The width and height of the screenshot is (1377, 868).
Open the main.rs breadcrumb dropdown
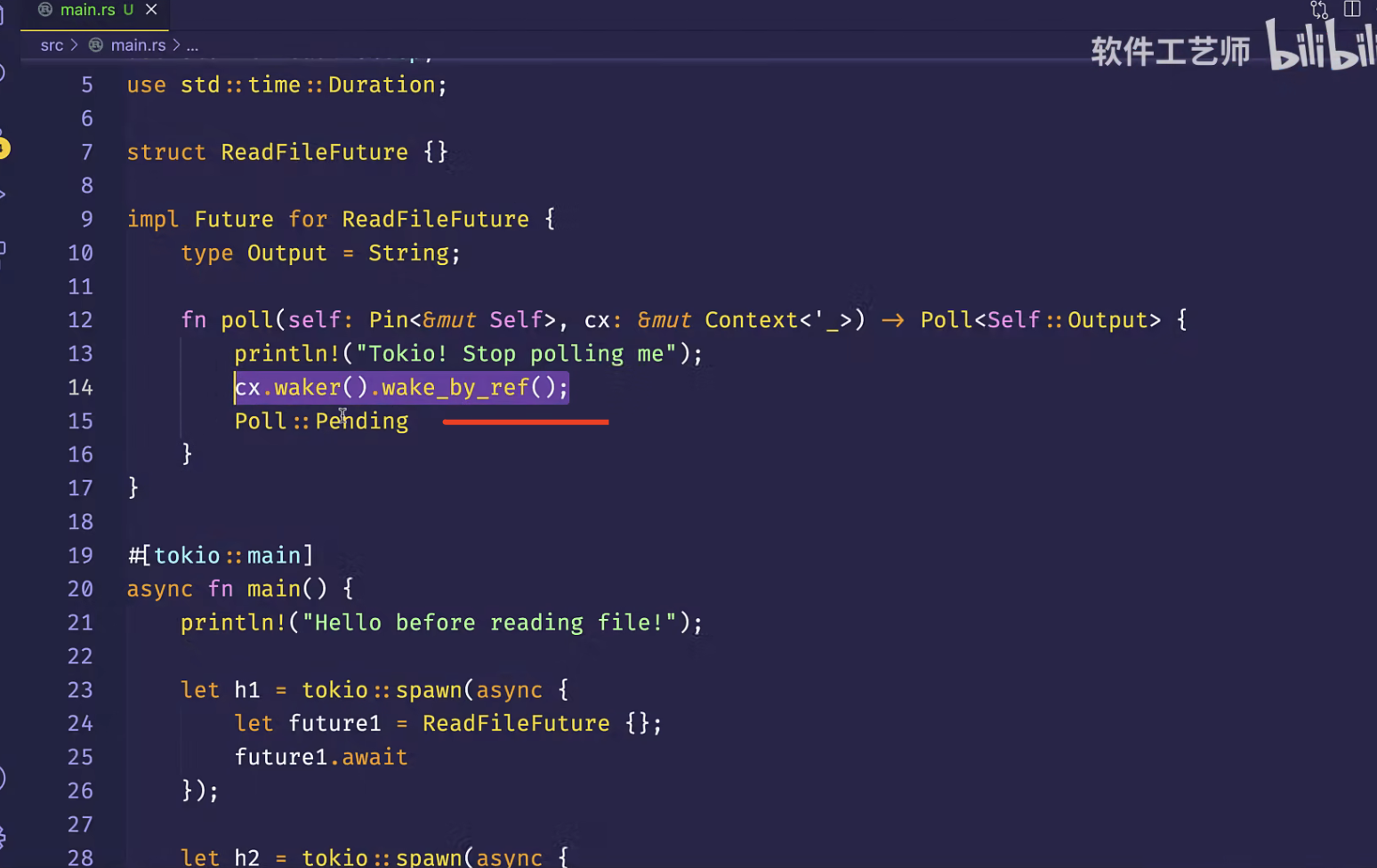[138, 45]
